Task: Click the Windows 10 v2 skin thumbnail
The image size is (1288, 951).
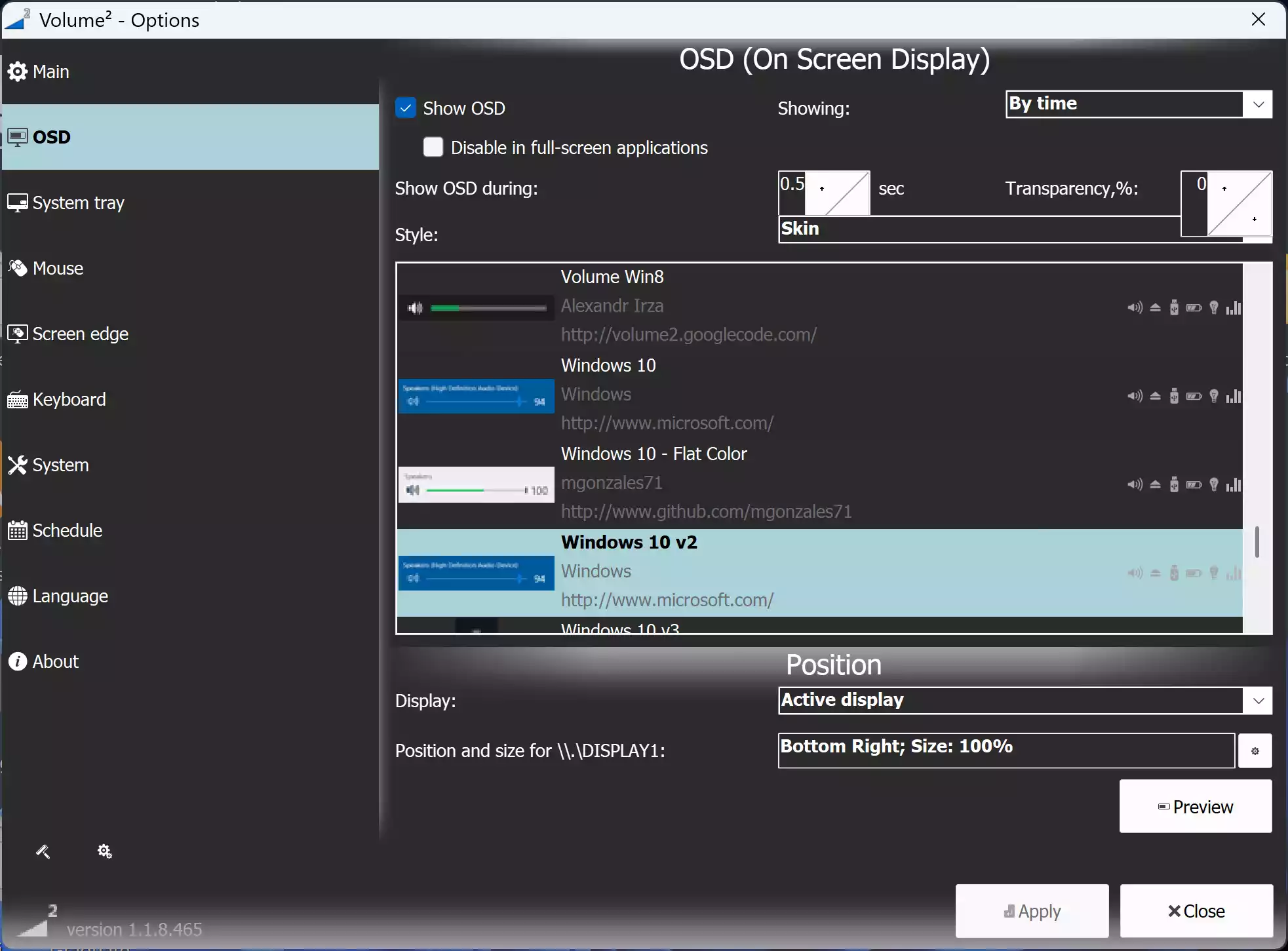Action: tap(477, 573)
